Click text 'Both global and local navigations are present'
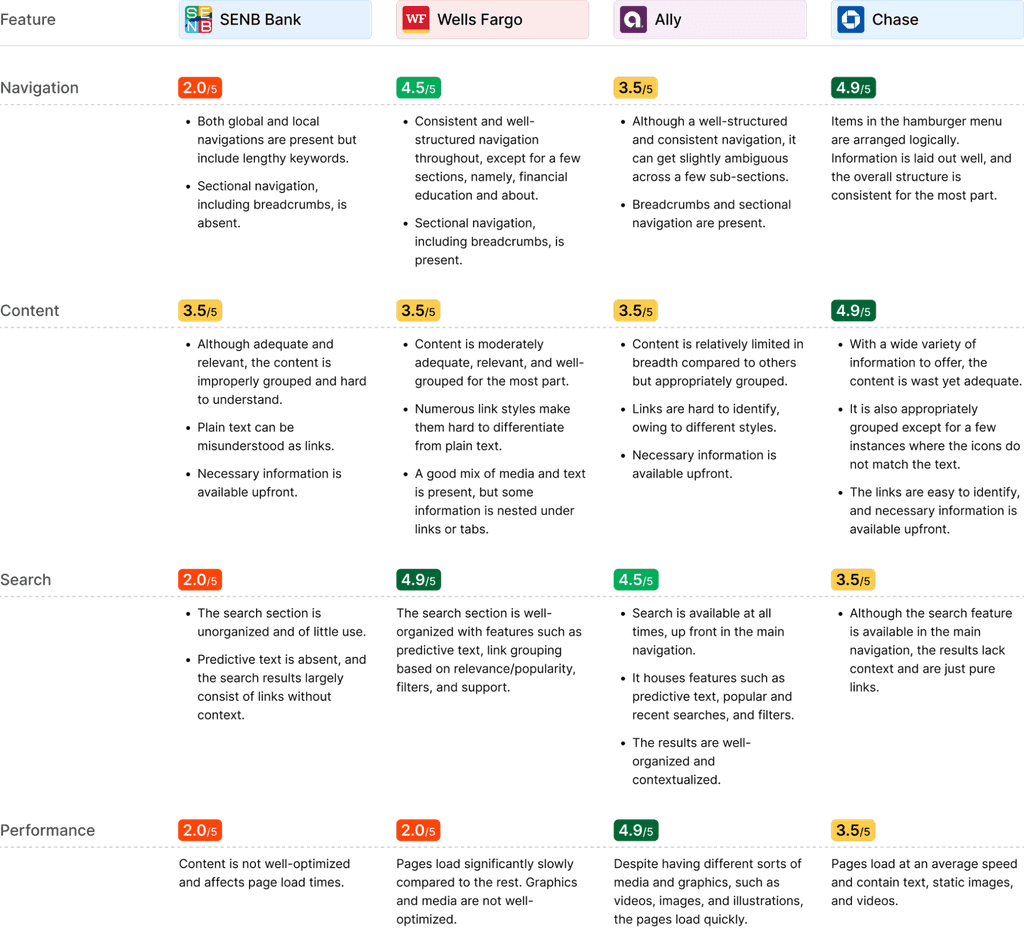Viewport: 1024px width, 928px height. tap(277, 140)
